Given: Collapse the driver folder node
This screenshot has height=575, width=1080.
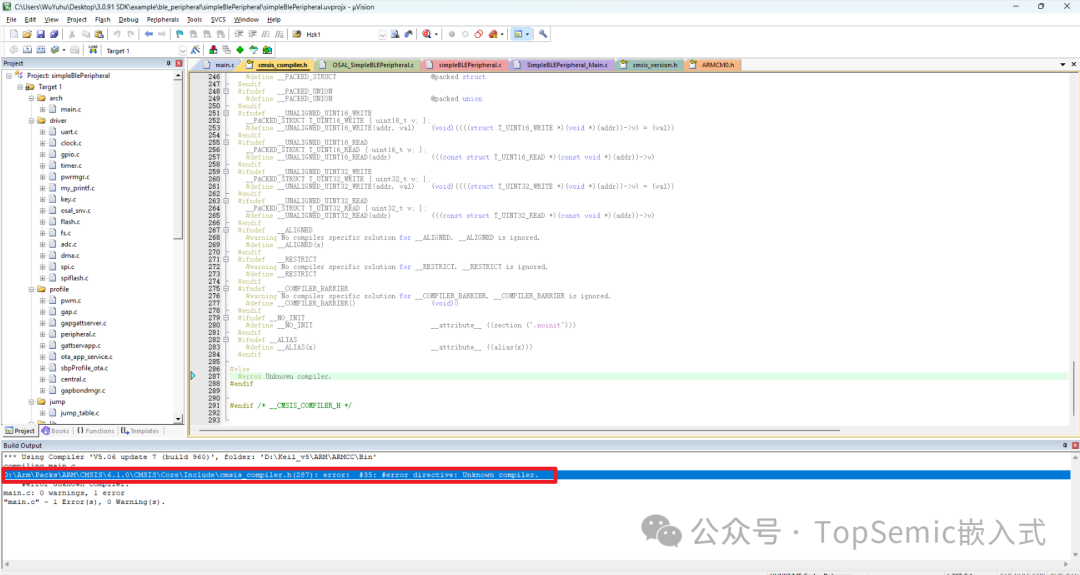Looking at the screenshot, I should coord(31,121).
